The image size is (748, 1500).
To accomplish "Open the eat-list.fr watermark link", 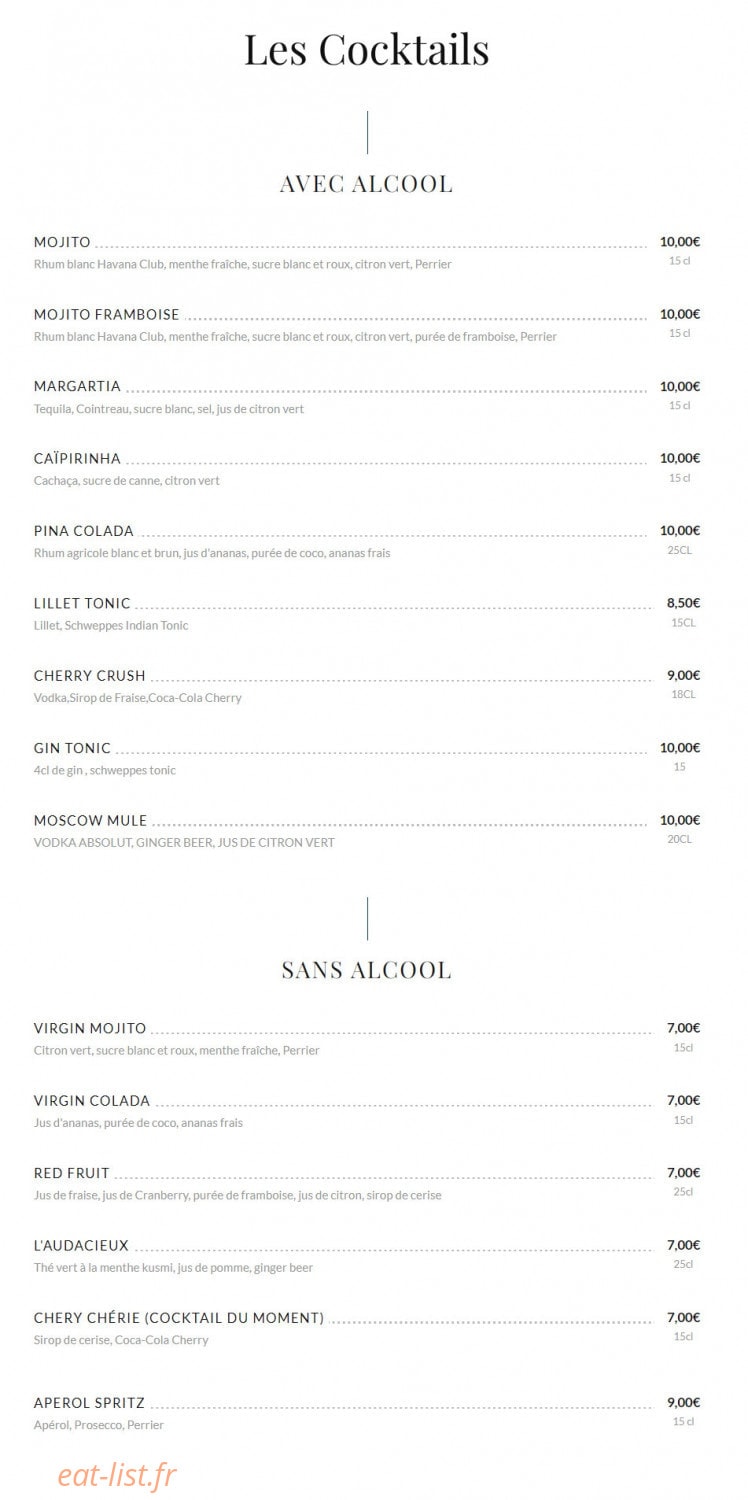I will 117,1474.
